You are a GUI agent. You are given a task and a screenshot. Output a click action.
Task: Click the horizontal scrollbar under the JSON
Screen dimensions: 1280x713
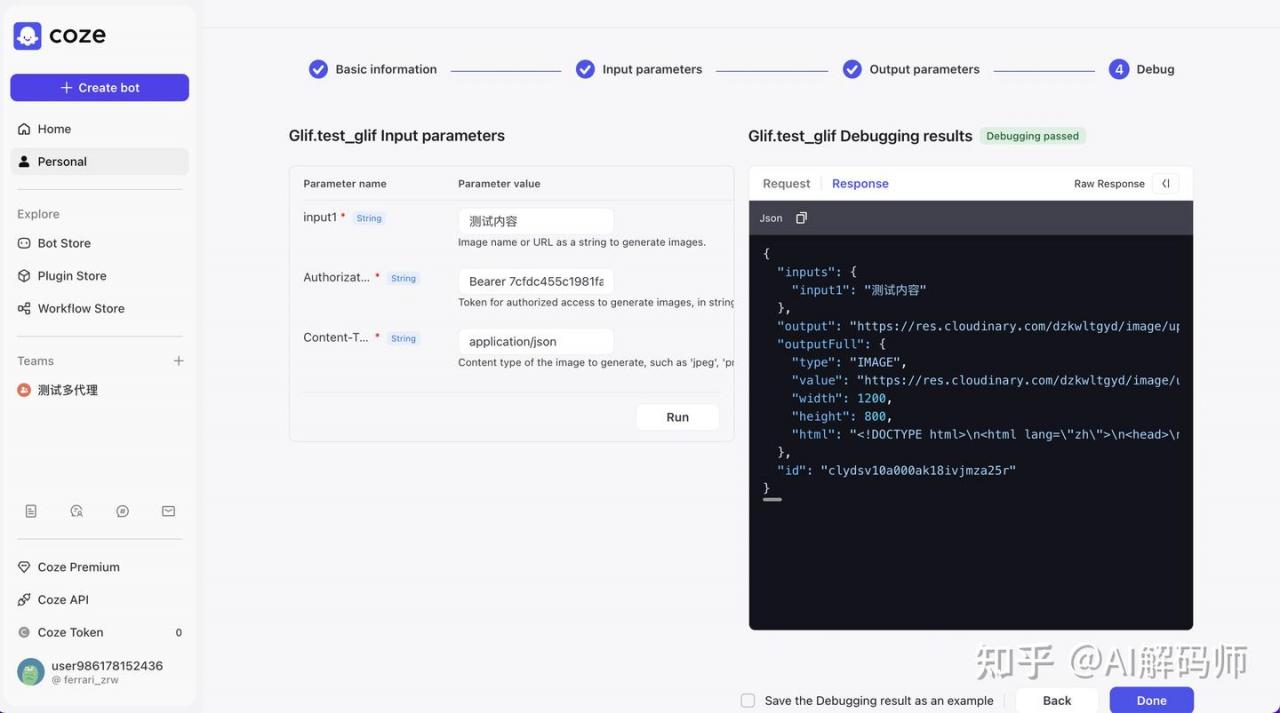(x=772, y=499)
